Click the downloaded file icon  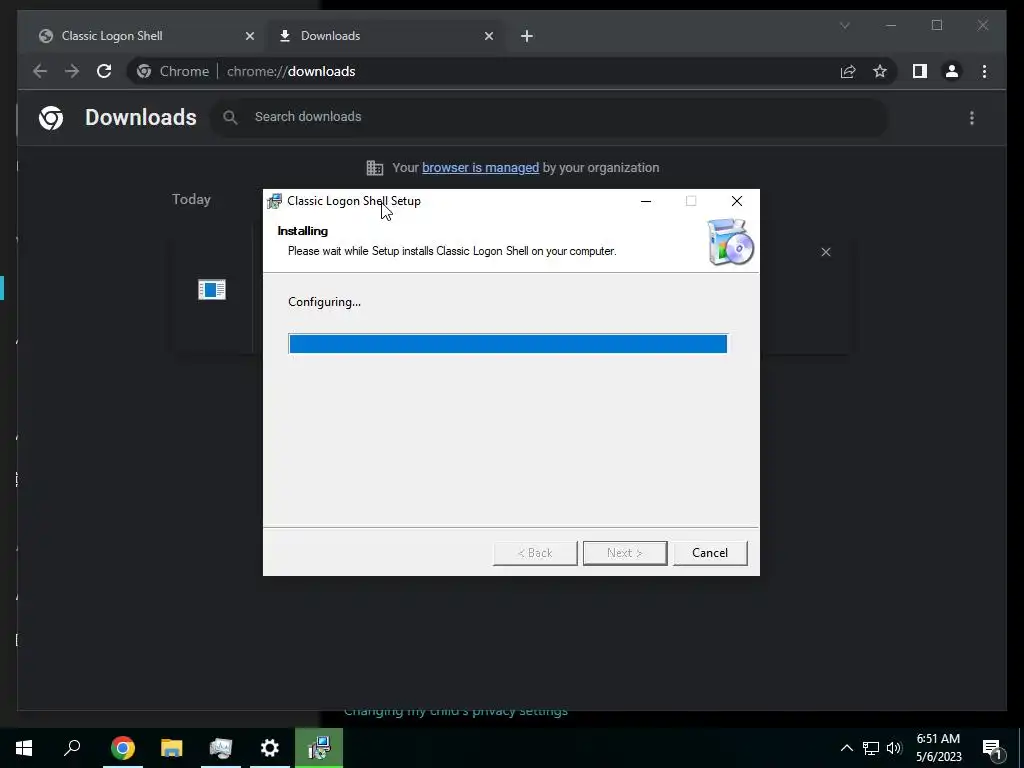point(212,289)
